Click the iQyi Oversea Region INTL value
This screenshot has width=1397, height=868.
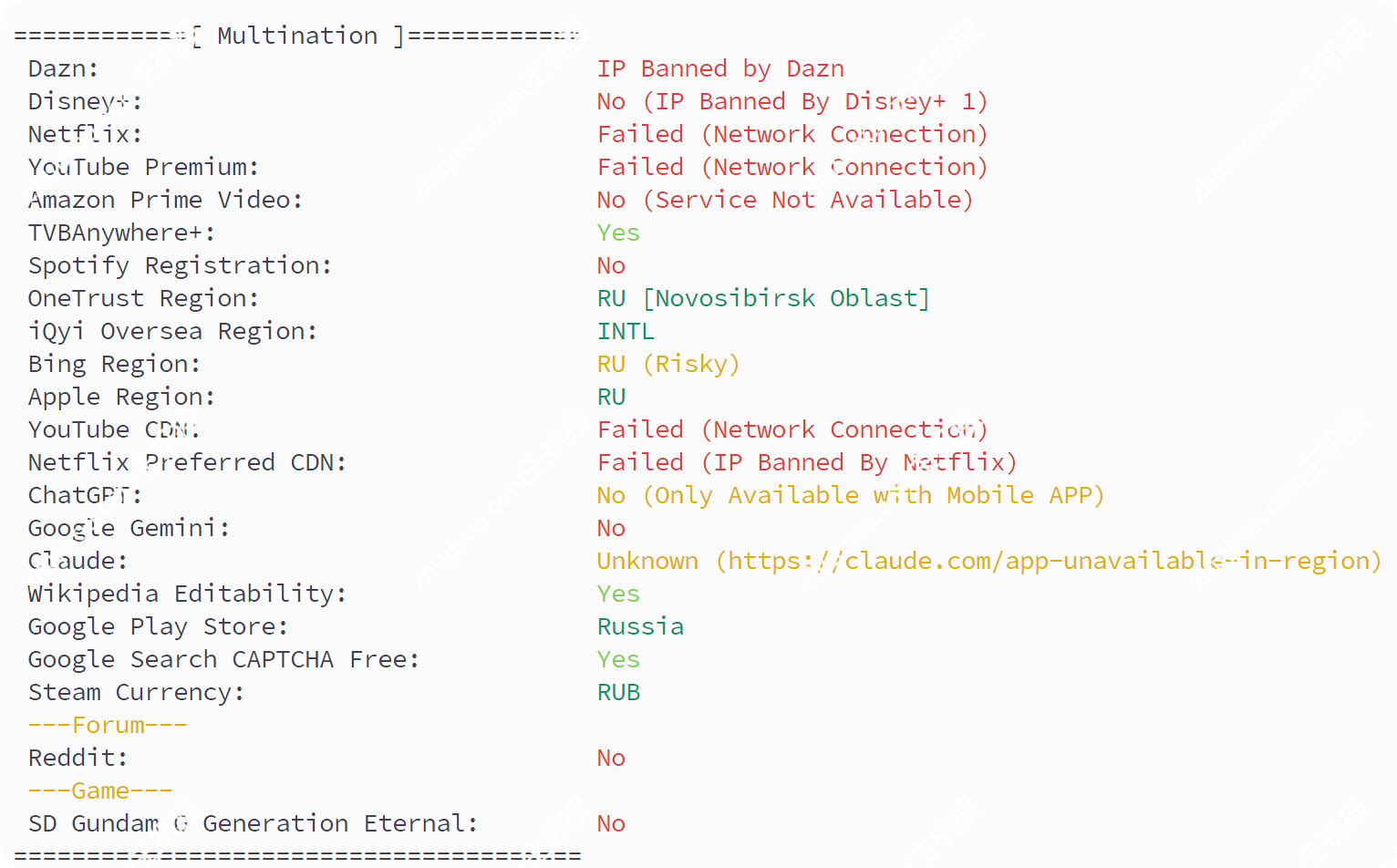tap(626, 331)
